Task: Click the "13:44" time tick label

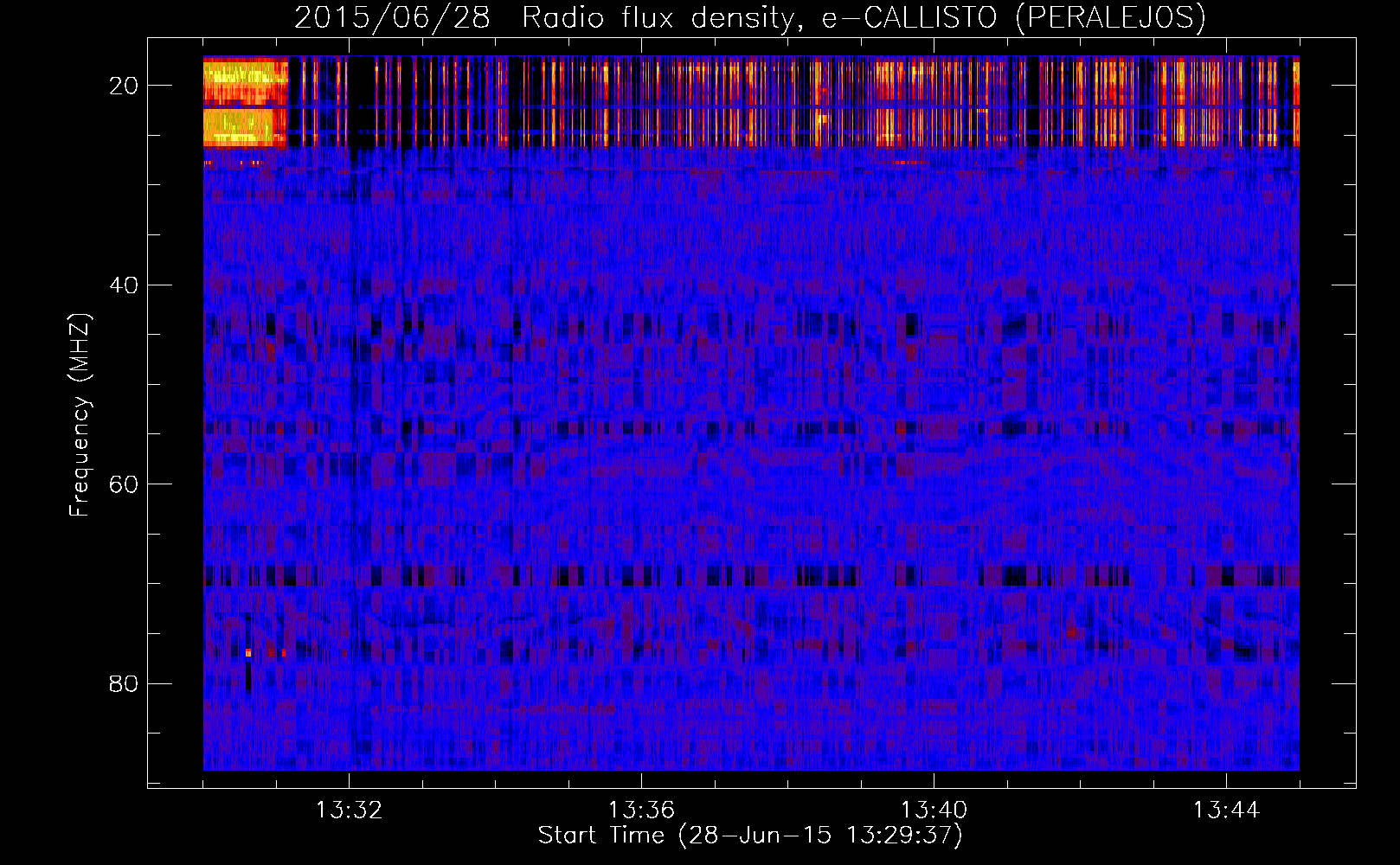Action: coord(1226,811)
